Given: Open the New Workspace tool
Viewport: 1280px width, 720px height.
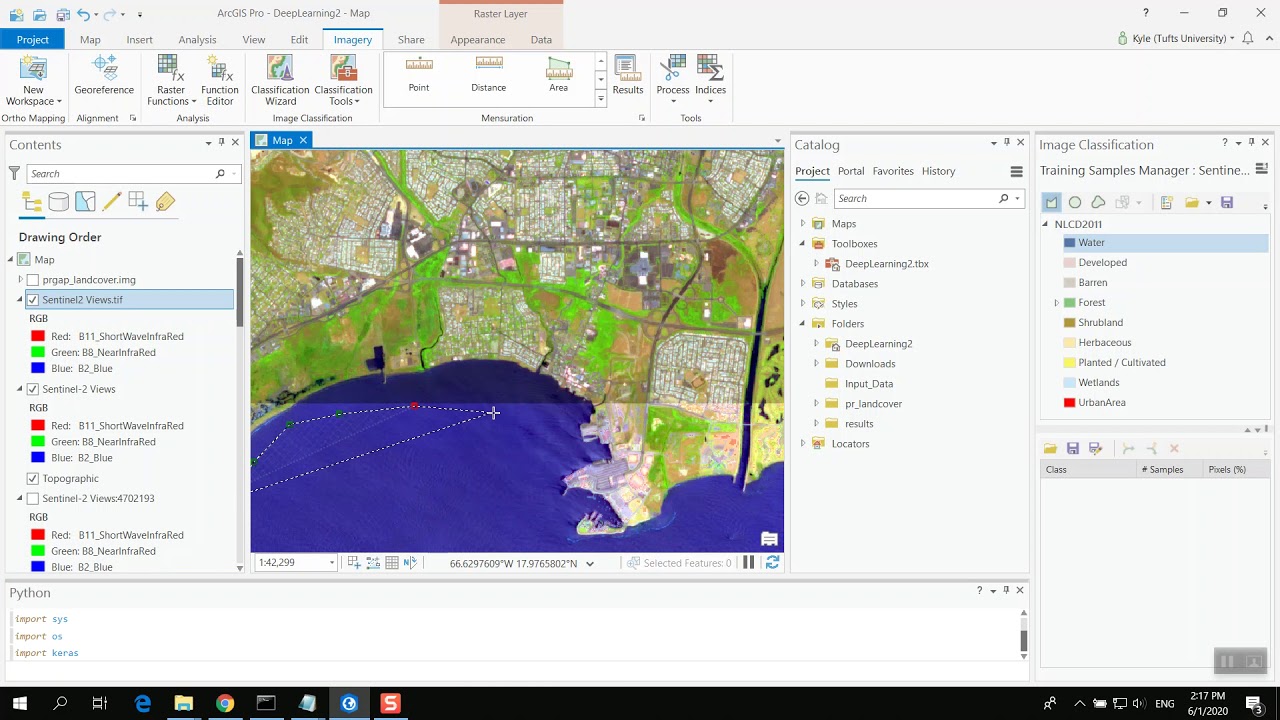Looking at the screenshot, I should pyautogui.click(x=33, y=81).
